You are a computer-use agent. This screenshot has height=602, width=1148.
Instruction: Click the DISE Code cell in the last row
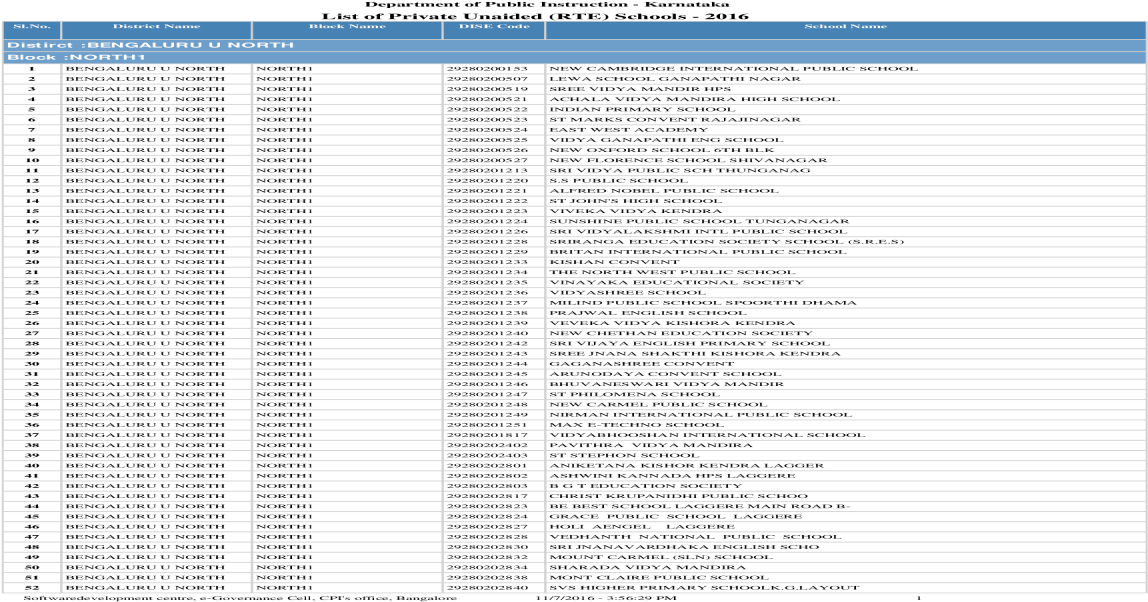[493, 585]
